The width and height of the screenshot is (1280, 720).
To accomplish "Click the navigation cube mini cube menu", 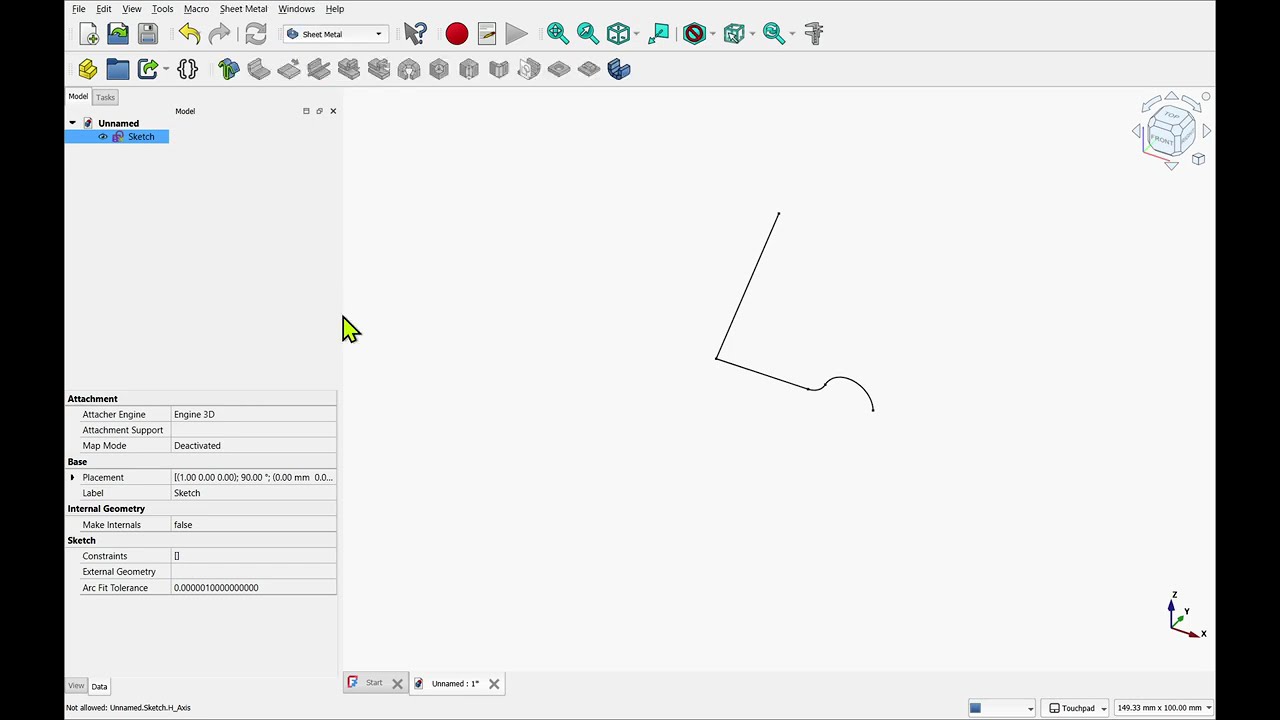I will point(1198,159).
